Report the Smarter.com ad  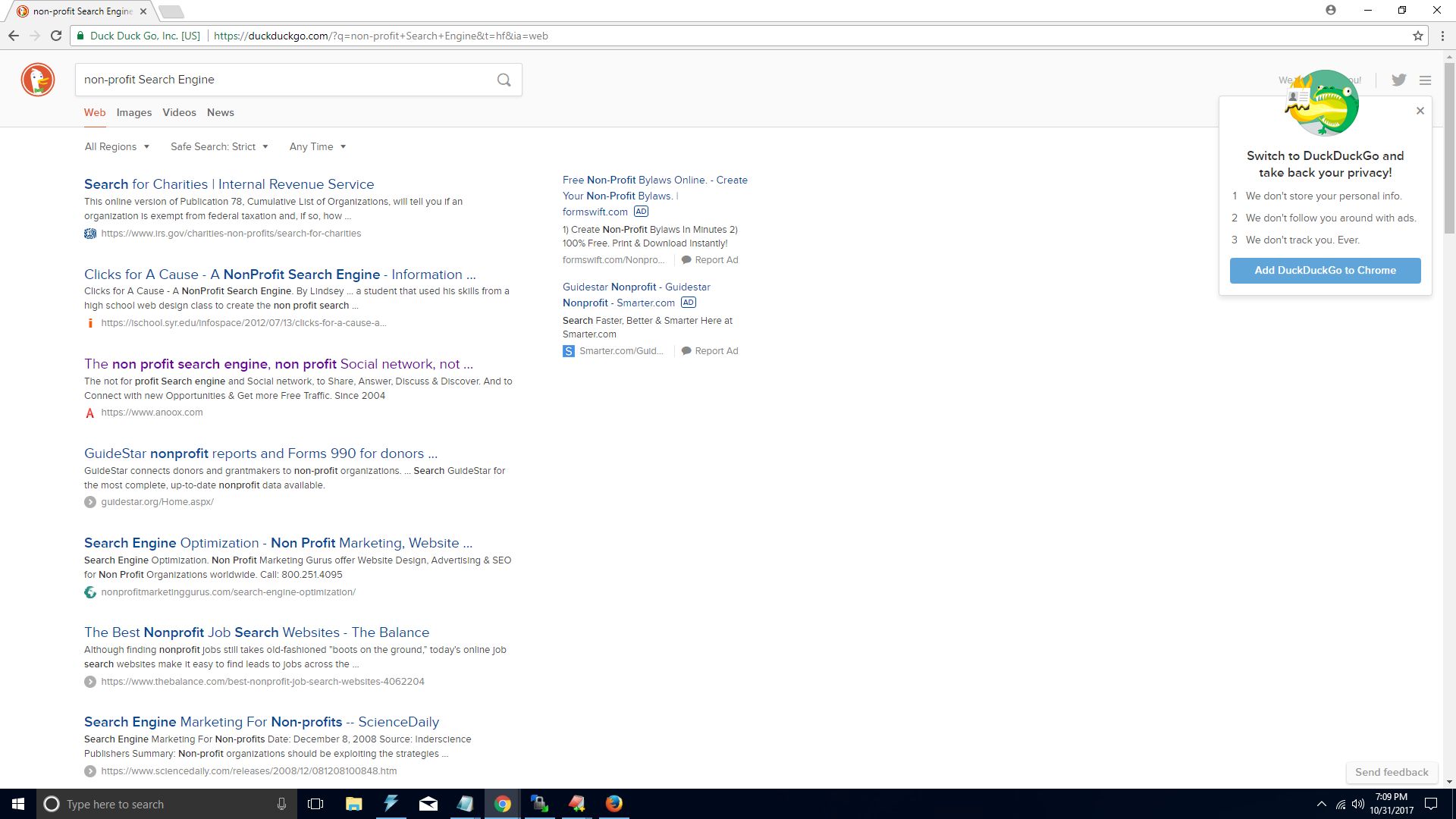[710, 351]
